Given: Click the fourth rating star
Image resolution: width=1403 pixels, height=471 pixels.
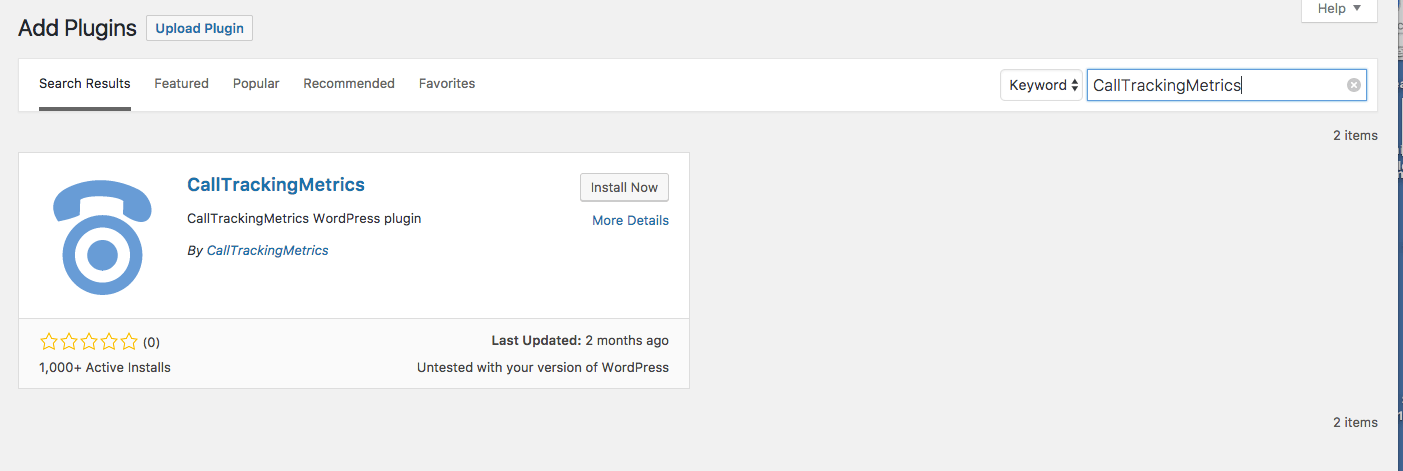Looking at the screenshot, I should 108,341.
